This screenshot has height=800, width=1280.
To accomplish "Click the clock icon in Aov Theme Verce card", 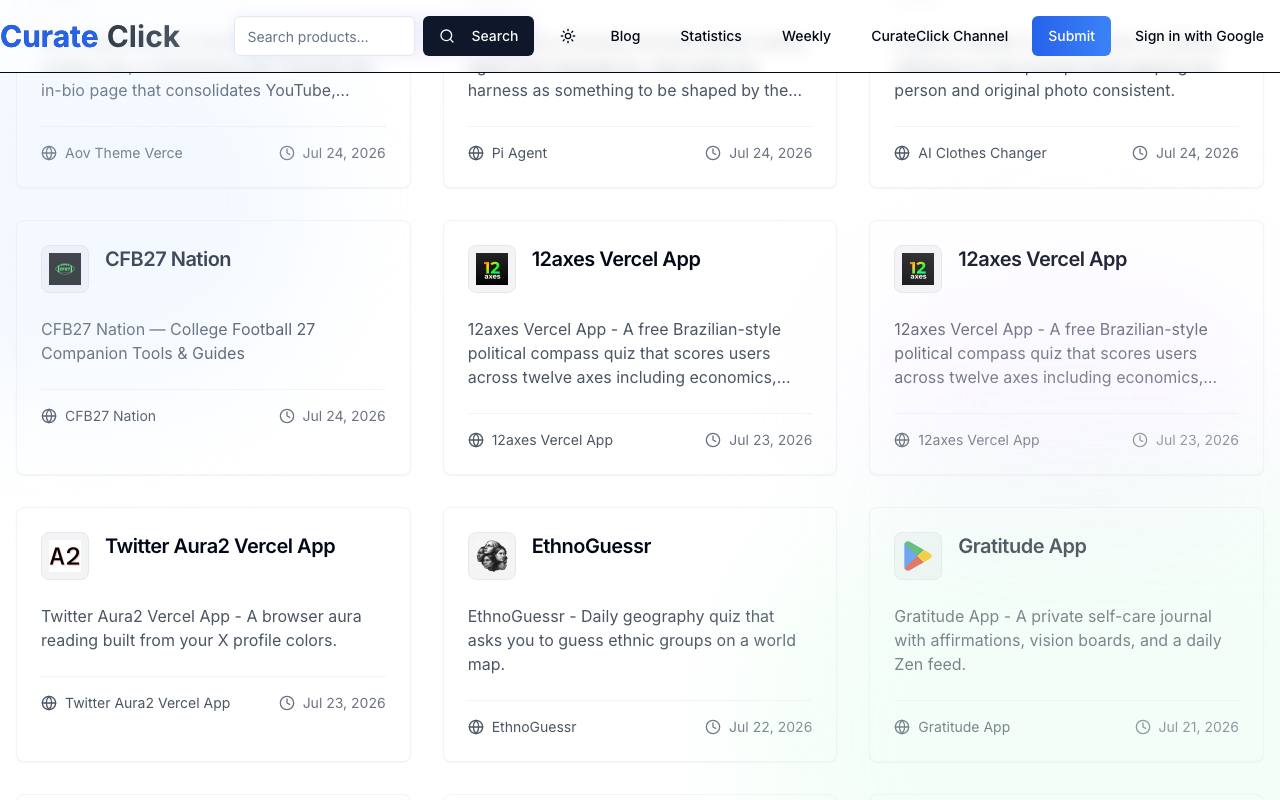I will [287, 153].
